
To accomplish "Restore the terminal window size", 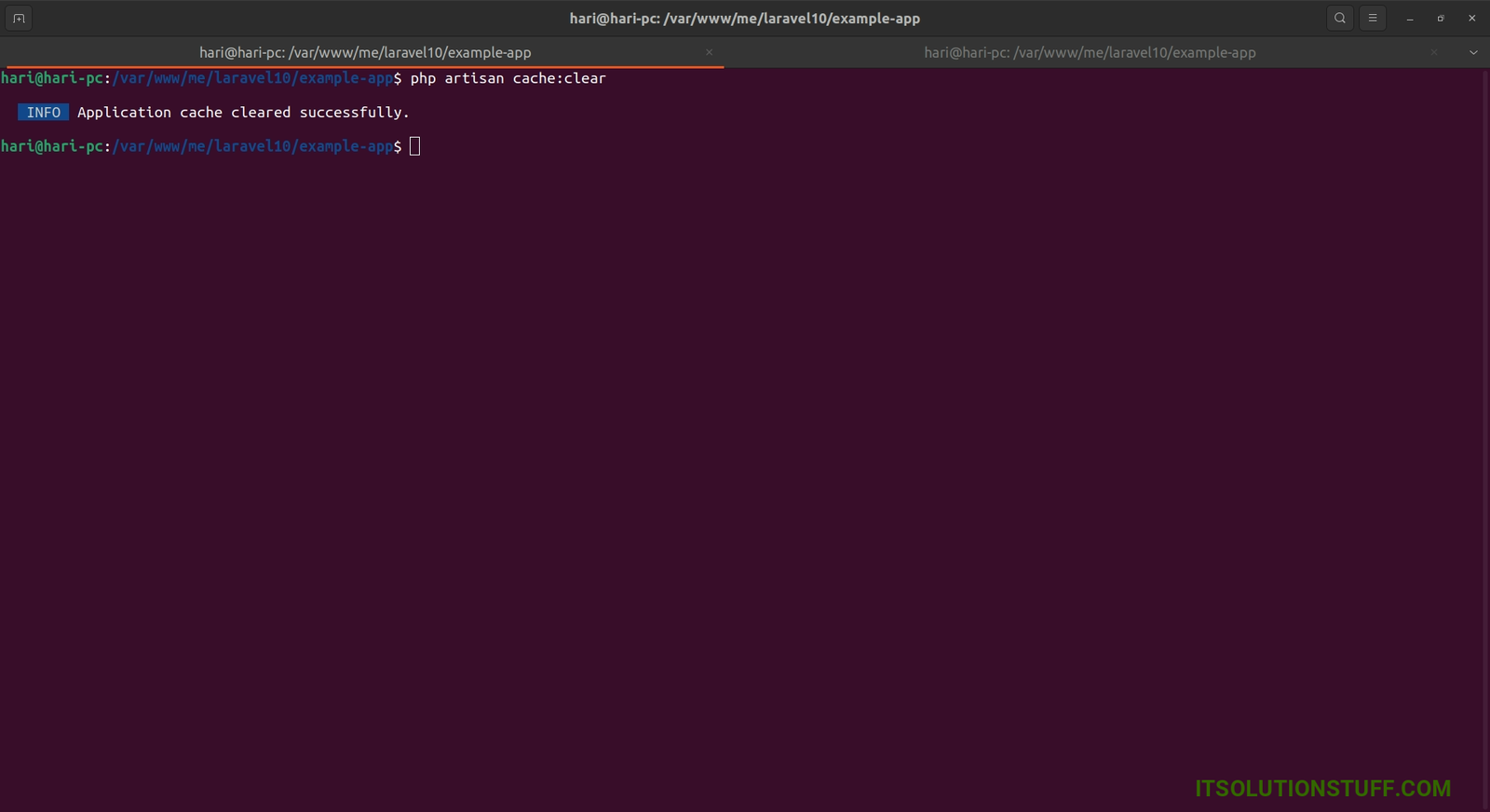I will (1441, 19).
